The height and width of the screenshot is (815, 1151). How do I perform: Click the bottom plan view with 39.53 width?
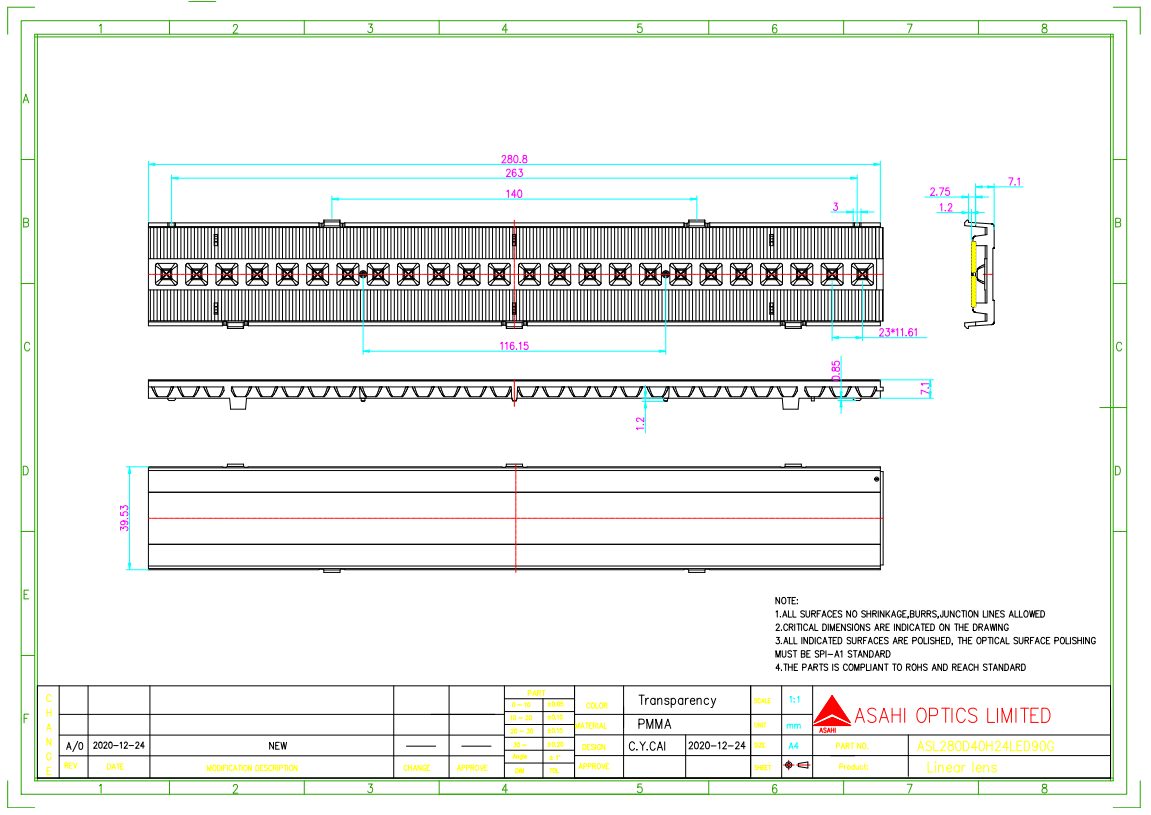(x=515, y=518)
